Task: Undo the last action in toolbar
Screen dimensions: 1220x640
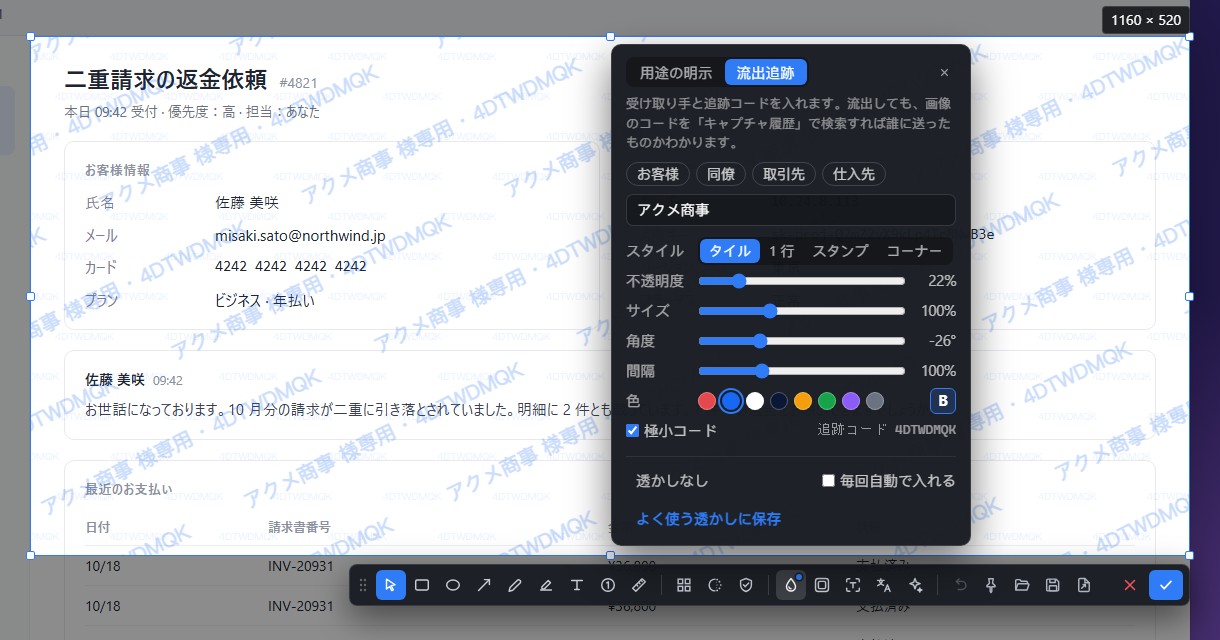Action: (x=961, y=585)
